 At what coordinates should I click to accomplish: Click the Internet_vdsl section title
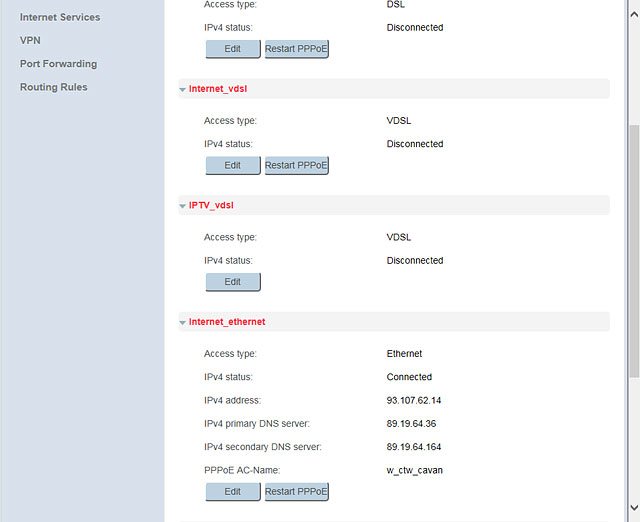pyautogui.click(x=218, y=89)
